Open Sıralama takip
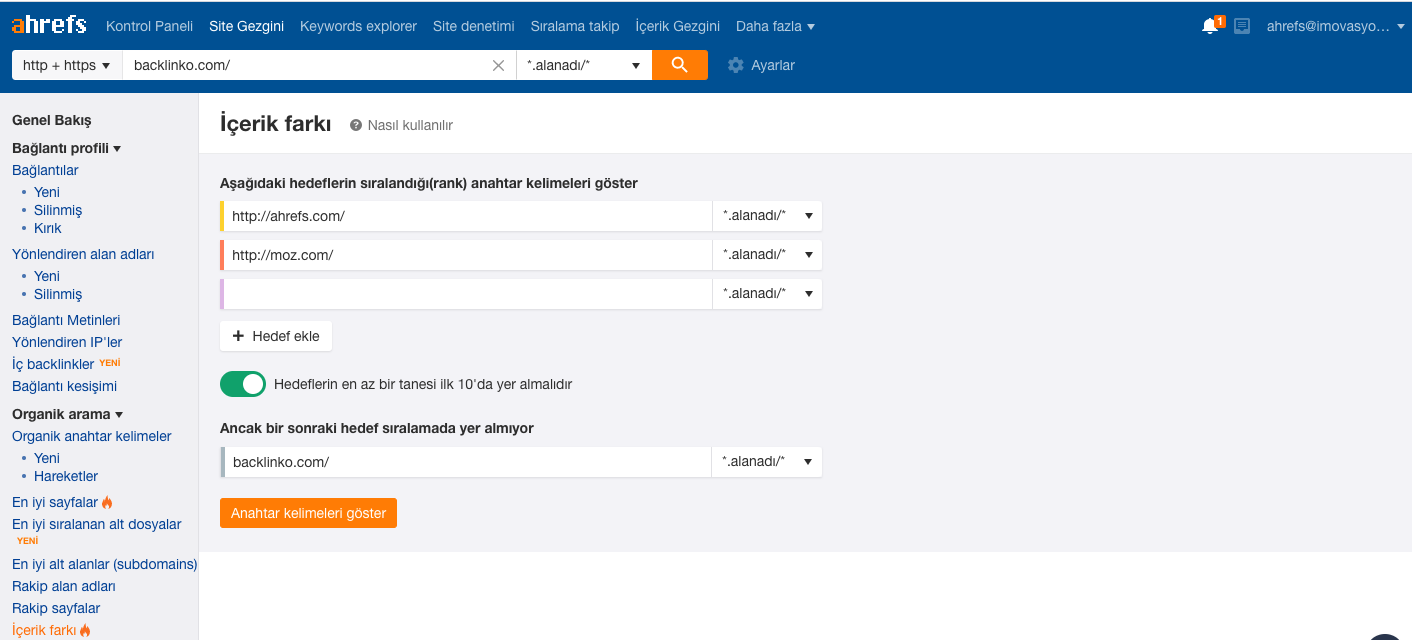The image size is (1412, 640). 575,26
